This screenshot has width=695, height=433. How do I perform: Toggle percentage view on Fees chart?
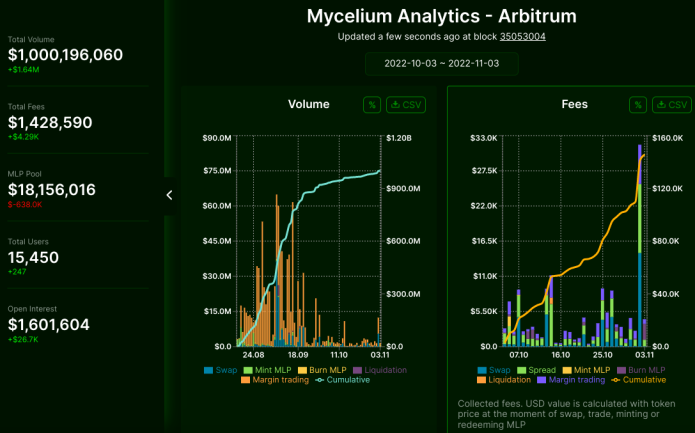(638, 105)
